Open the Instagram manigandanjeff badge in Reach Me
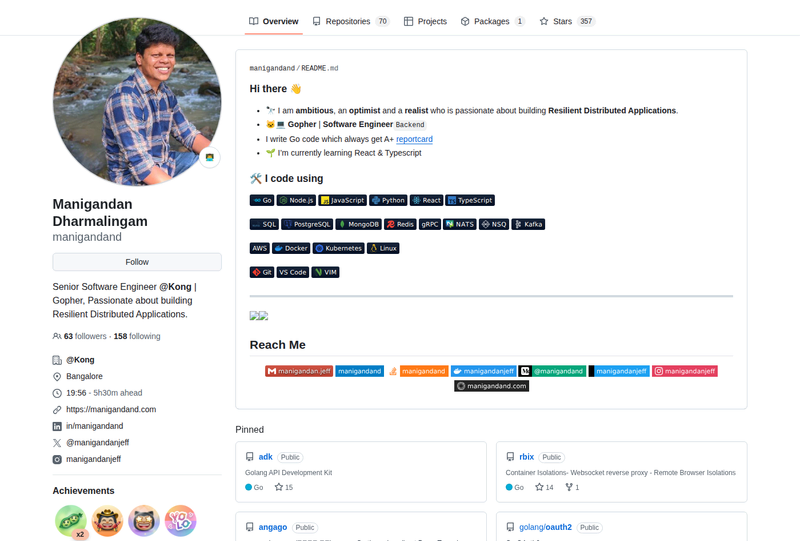Viewport: 800px width, 541px height. pyautogui.click(x=685, y=371)
